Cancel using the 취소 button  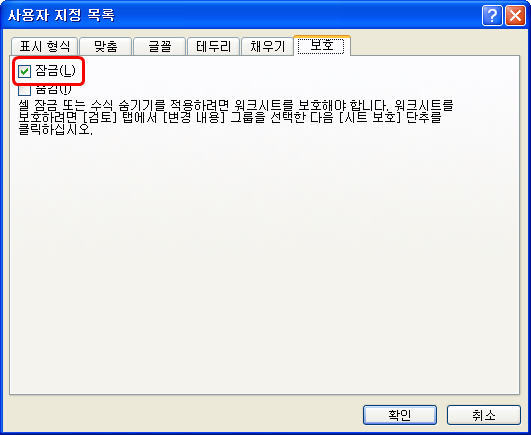pos(484,415)
